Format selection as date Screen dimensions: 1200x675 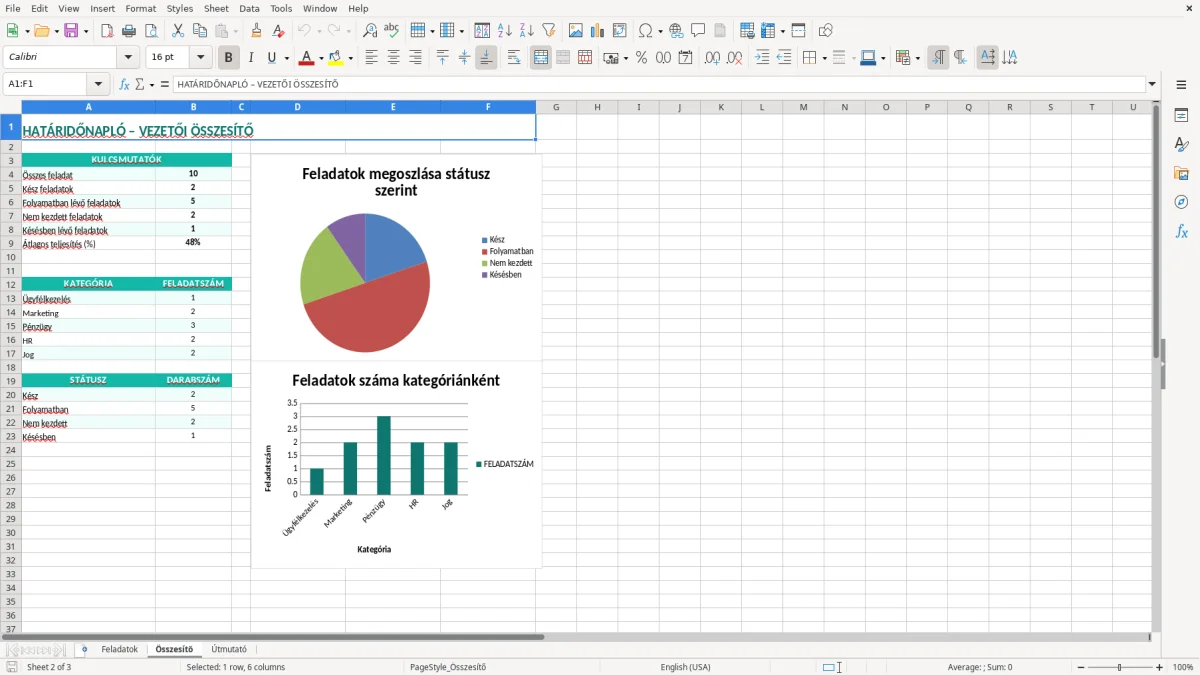(685, 58)
